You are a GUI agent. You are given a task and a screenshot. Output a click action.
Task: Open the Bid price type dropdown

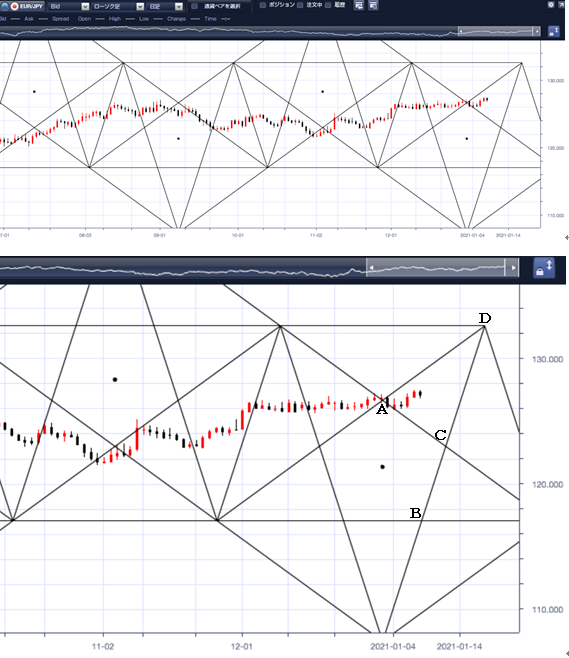(85, 6)
